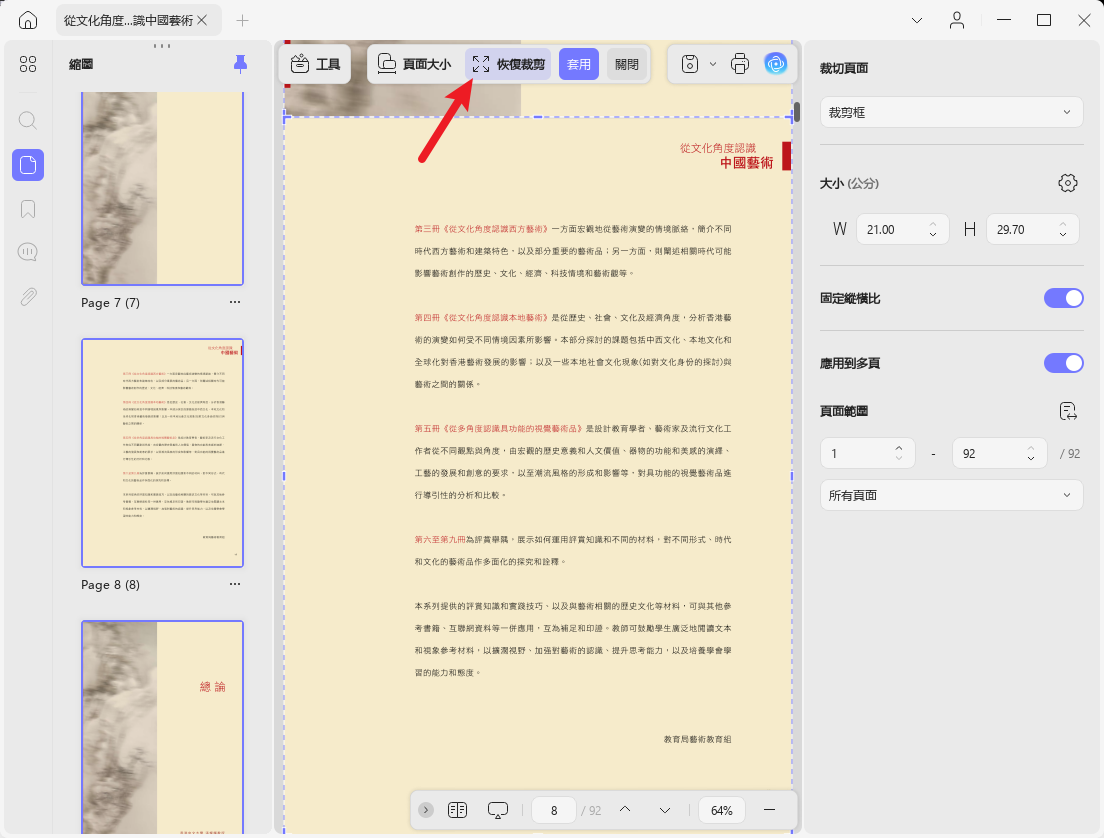
Task: Open the tab list dropdown chevron
Action: 917,20
